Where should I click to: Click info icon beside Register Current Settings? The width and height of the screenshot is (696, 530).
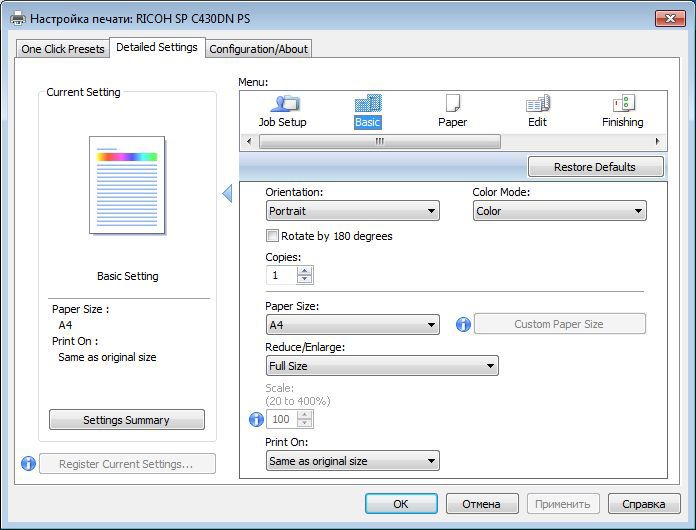(28, 463)
